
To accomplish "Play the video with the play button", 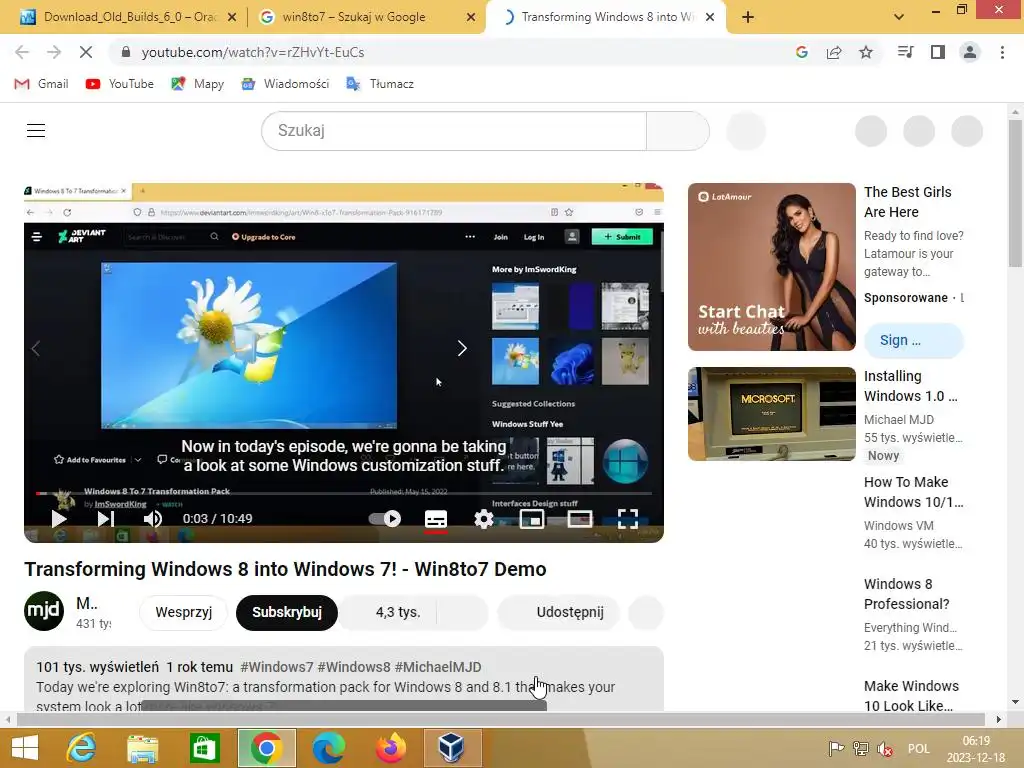I will coord(59,519).
